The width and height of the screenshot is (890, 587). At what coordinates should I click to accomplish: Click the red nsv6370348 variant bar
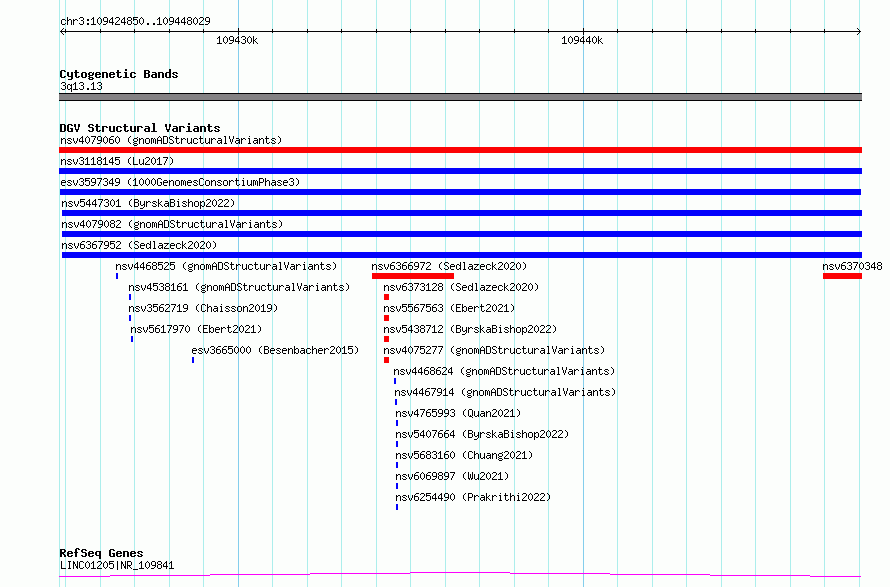coord(842,276)
